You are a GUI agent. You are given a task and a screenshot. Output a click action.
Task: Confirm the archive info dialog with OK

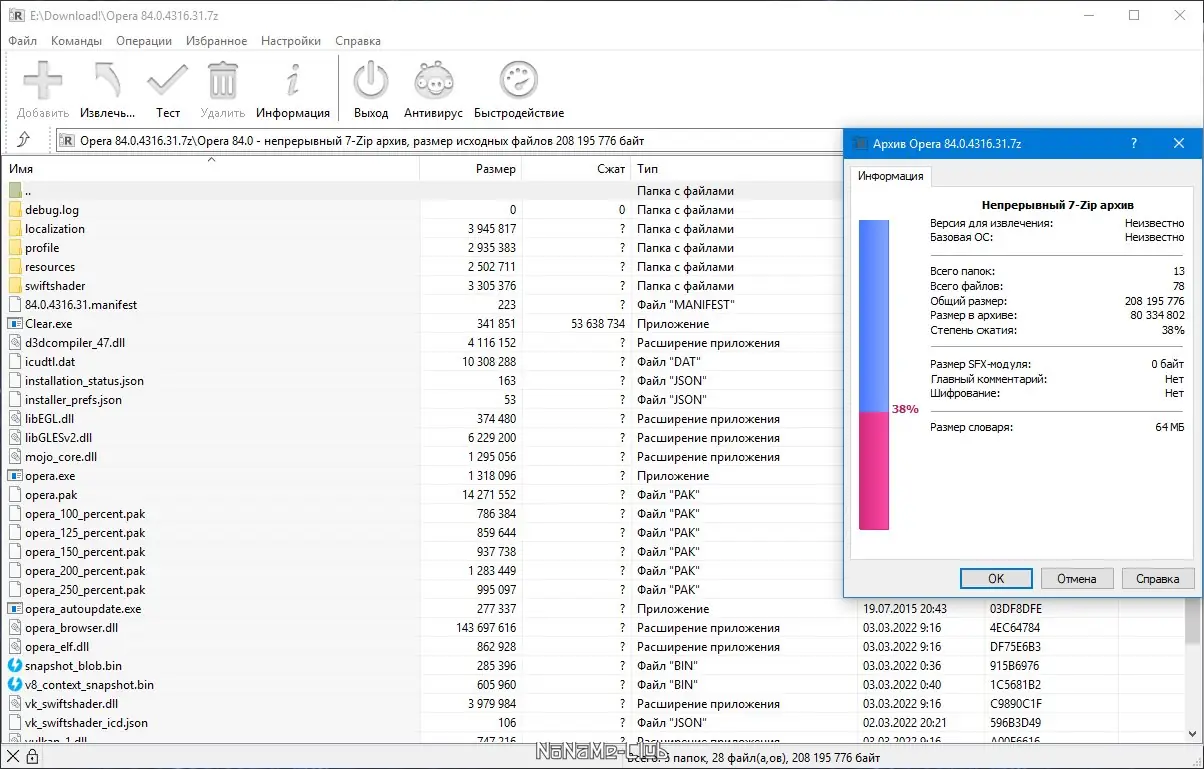[995, 578]
